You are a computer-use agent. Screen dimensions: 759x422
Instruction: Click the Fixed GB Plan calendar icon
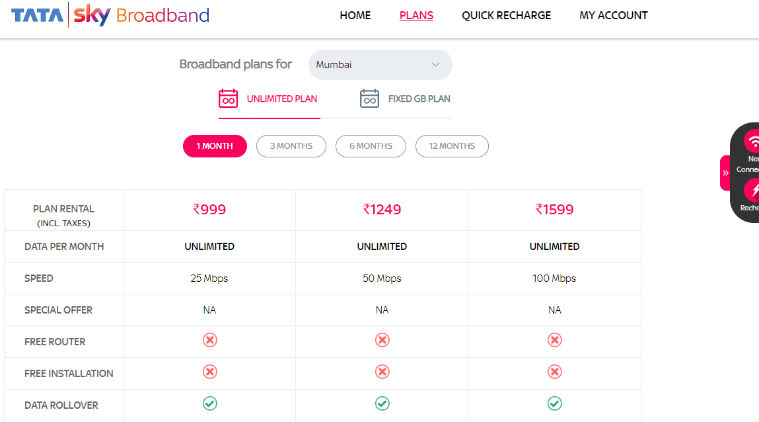[x=369, y=98]
